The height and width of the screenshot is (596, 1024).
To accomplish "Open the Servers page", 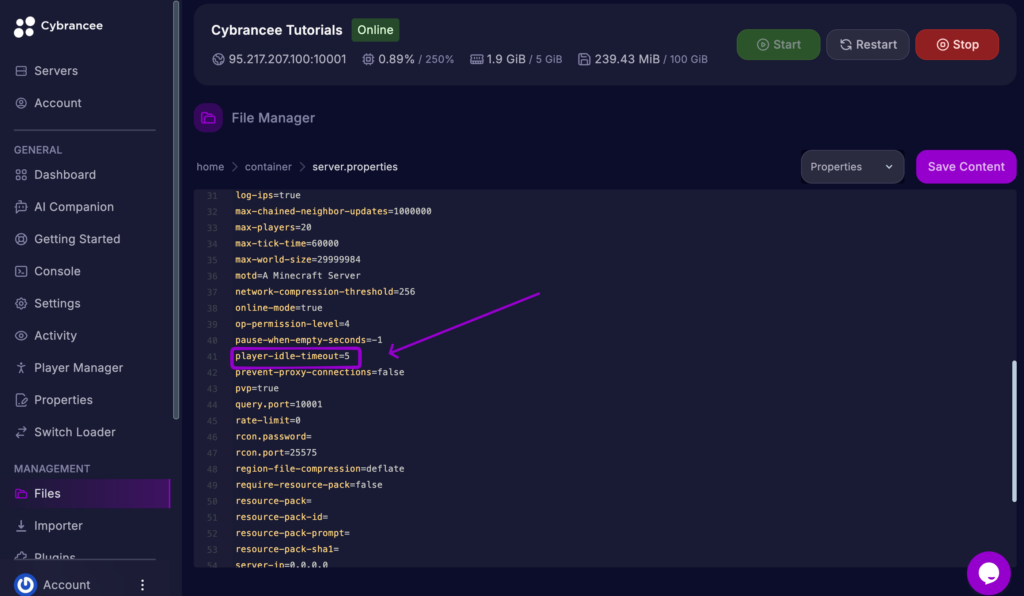I will coord(56,71).
